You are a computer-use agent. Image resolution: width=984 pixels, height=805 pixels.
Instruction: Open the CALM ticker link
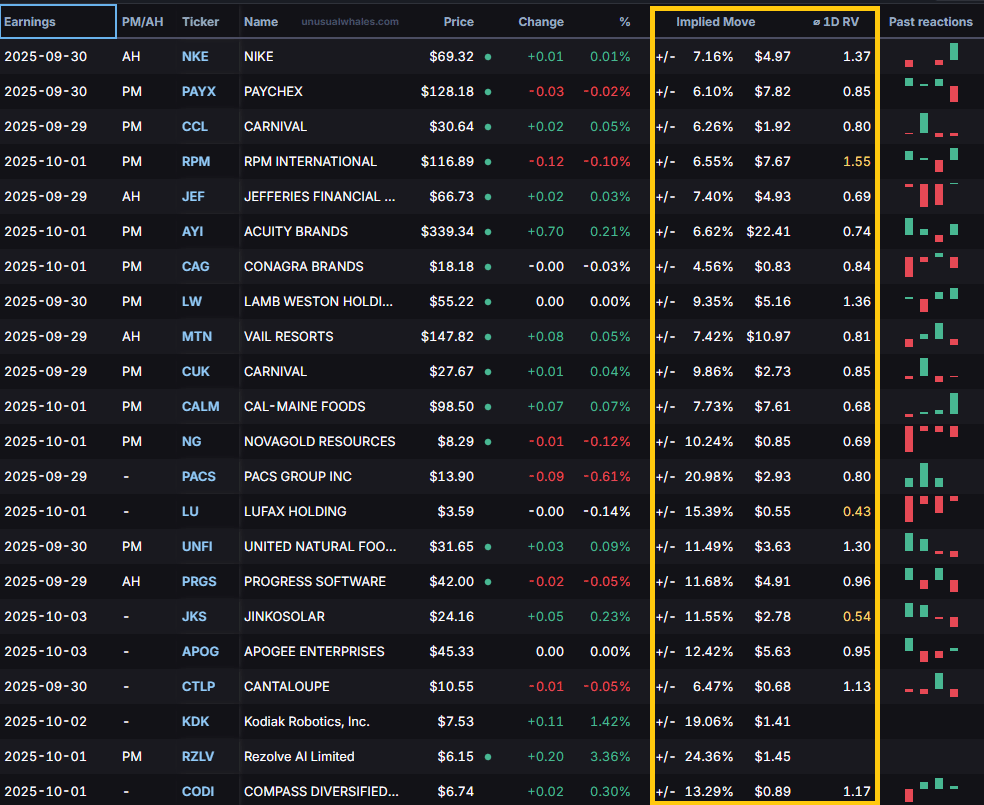pos(200,407)
